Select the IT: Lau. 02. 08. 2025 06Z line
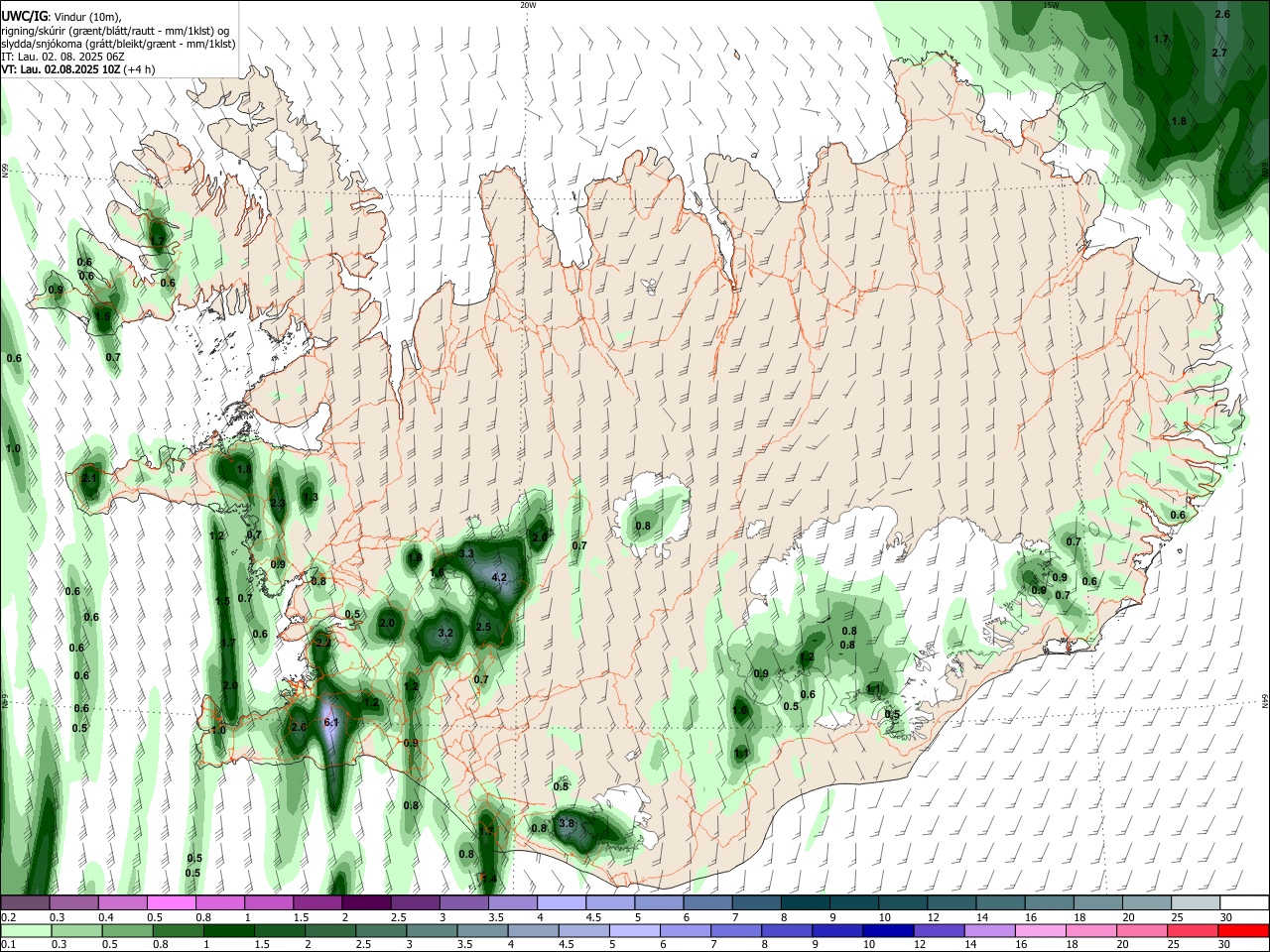 [63, 57]
